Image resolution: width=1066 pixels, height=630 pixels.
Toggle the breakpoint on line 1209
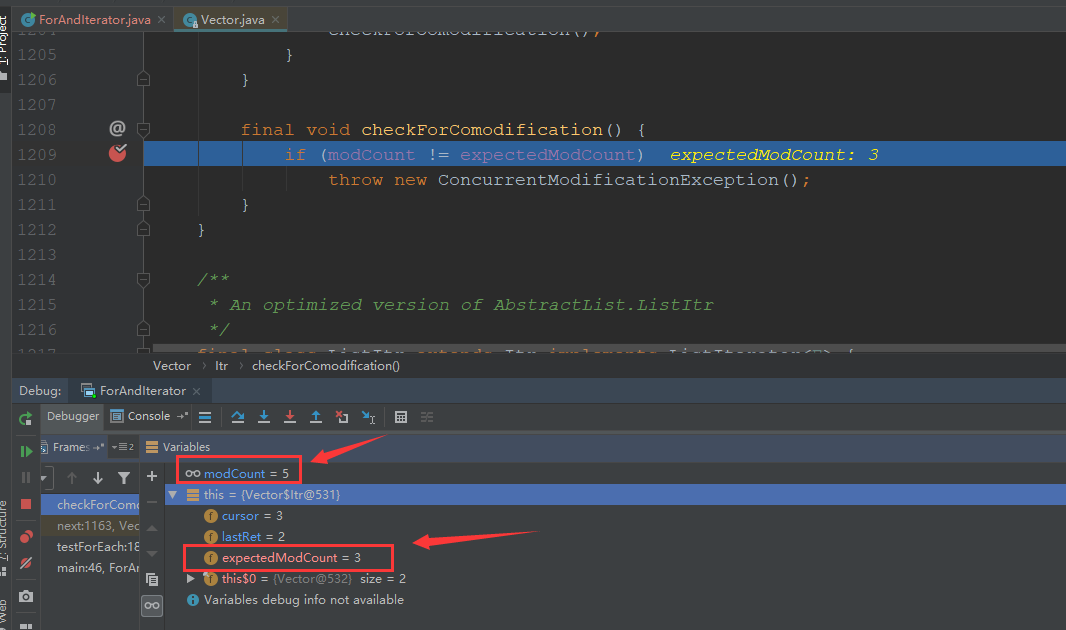(117, 153)
